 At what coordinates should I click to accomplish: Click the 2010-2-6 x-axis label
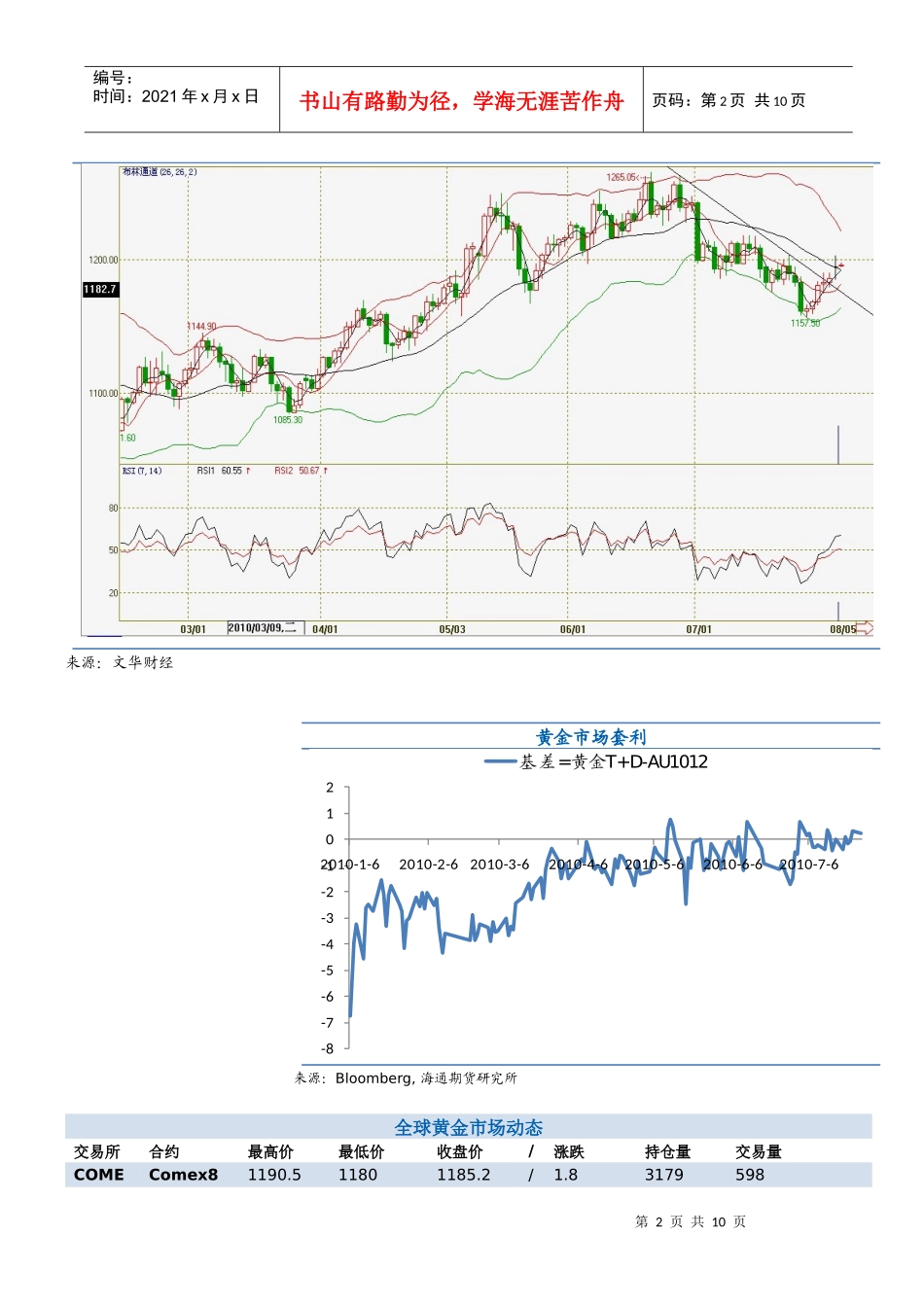[428, 864]
